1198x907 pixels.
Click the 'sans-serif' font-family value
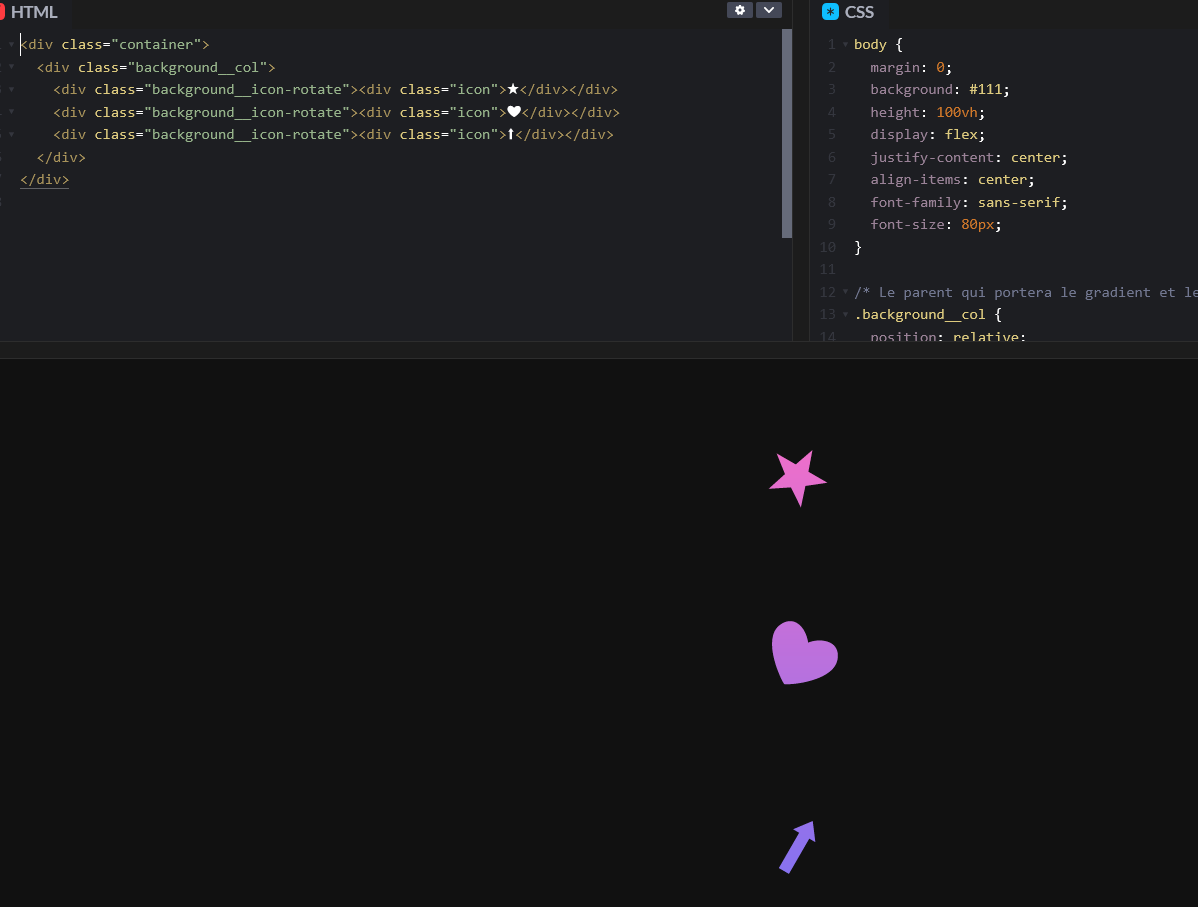tap(1019, 202)
